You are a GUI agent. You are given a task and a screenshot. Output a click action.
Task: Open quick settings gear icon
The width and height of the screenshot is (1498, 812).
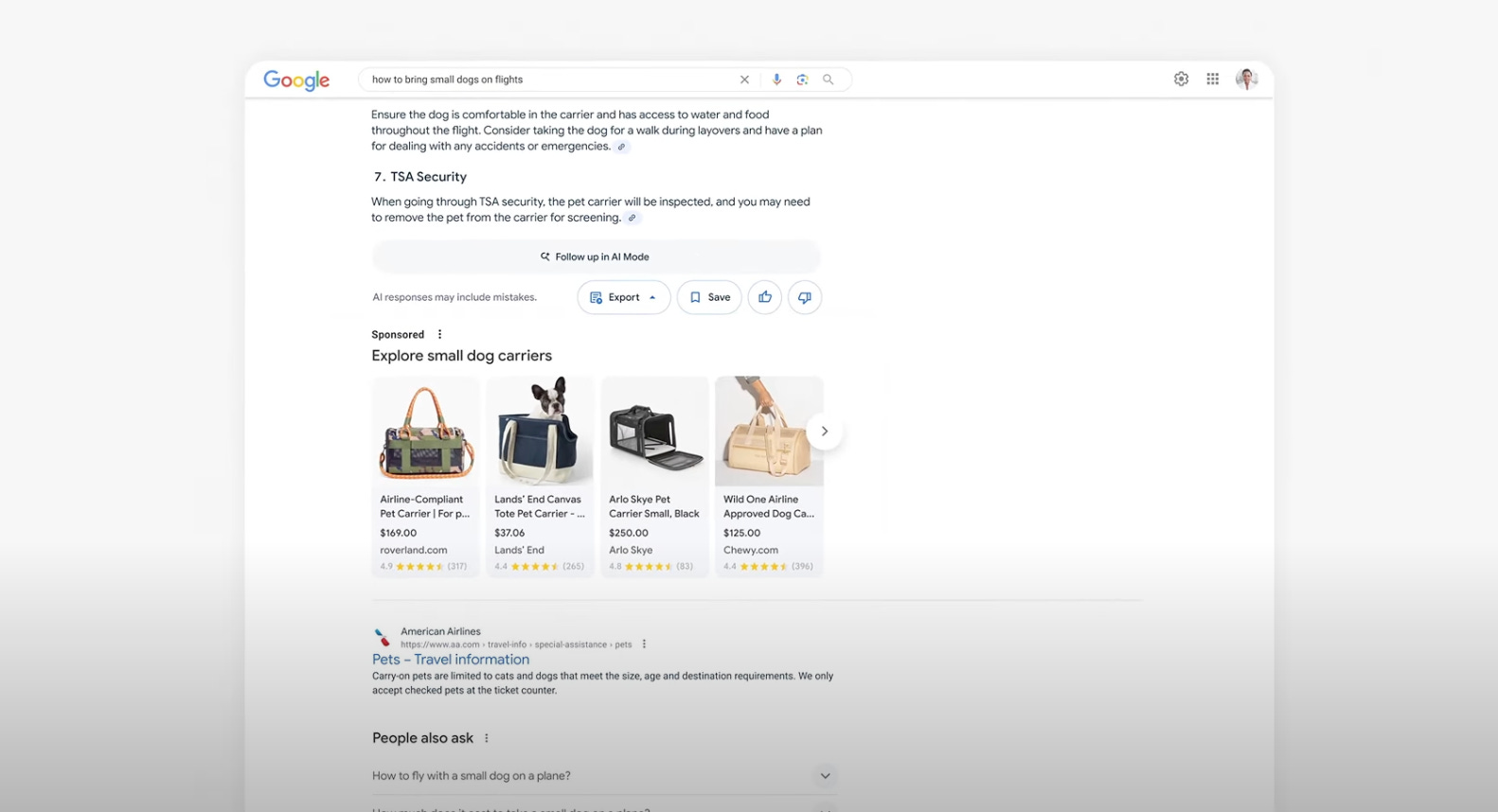[1181, 79]
